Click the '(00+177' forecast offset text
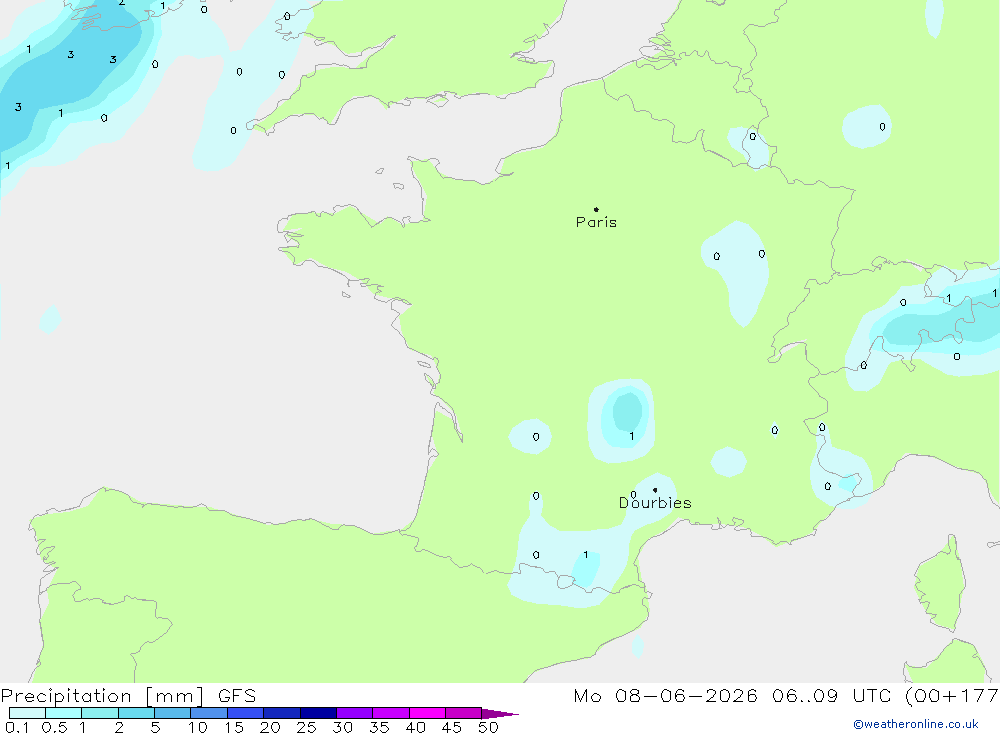The image size is (1000, 733). pos(952,696)
